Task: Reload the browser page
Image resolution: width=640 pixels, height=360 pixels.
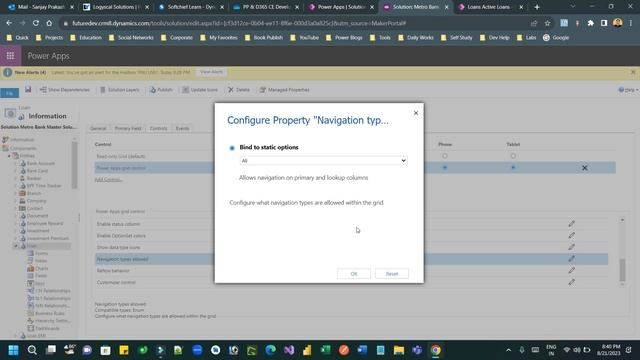Action: (x=36, y=23)
